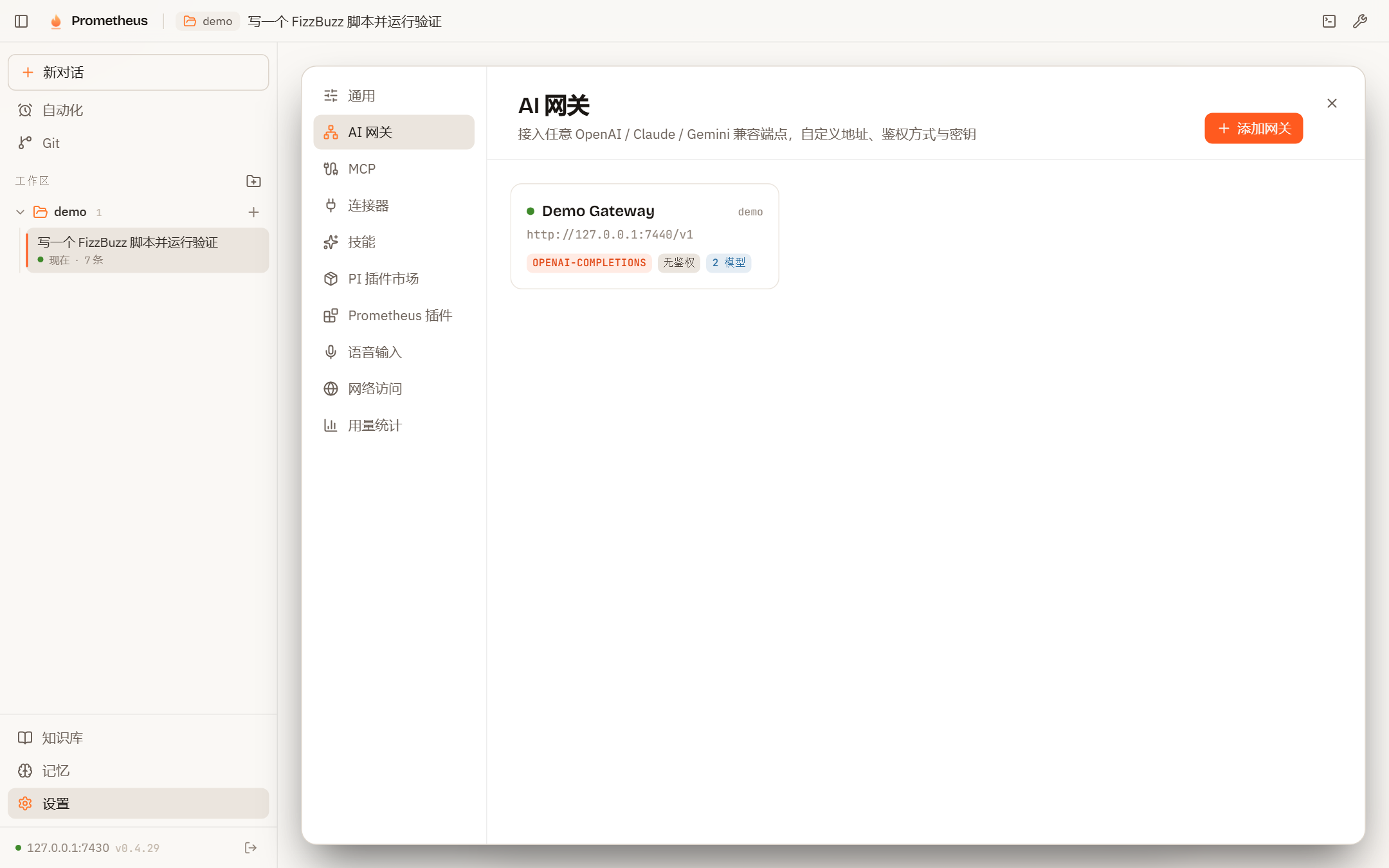The height and width of the screenshot is (868, 1389).
Task: Toggle the sidebar panel icon
Action: pos(21,21)
